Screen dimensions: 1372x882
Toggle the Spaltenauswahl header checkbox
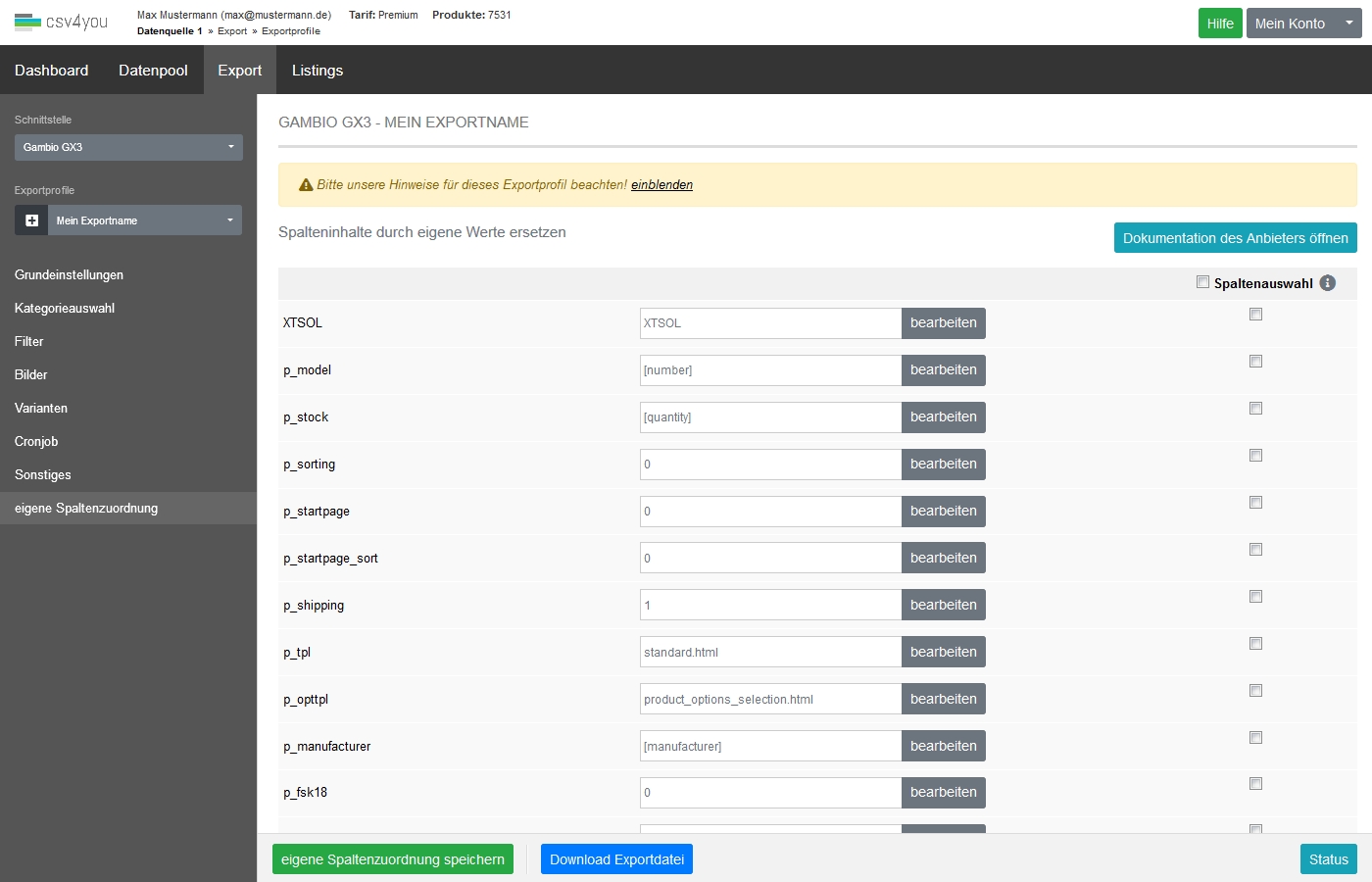tap(1202, 282)
